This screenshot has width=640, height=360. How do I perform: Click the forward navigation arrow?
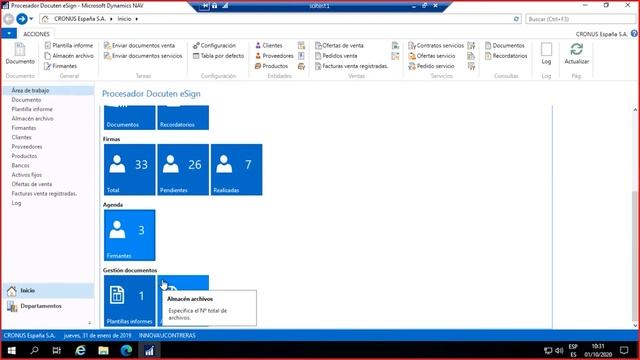coord(22,19)
